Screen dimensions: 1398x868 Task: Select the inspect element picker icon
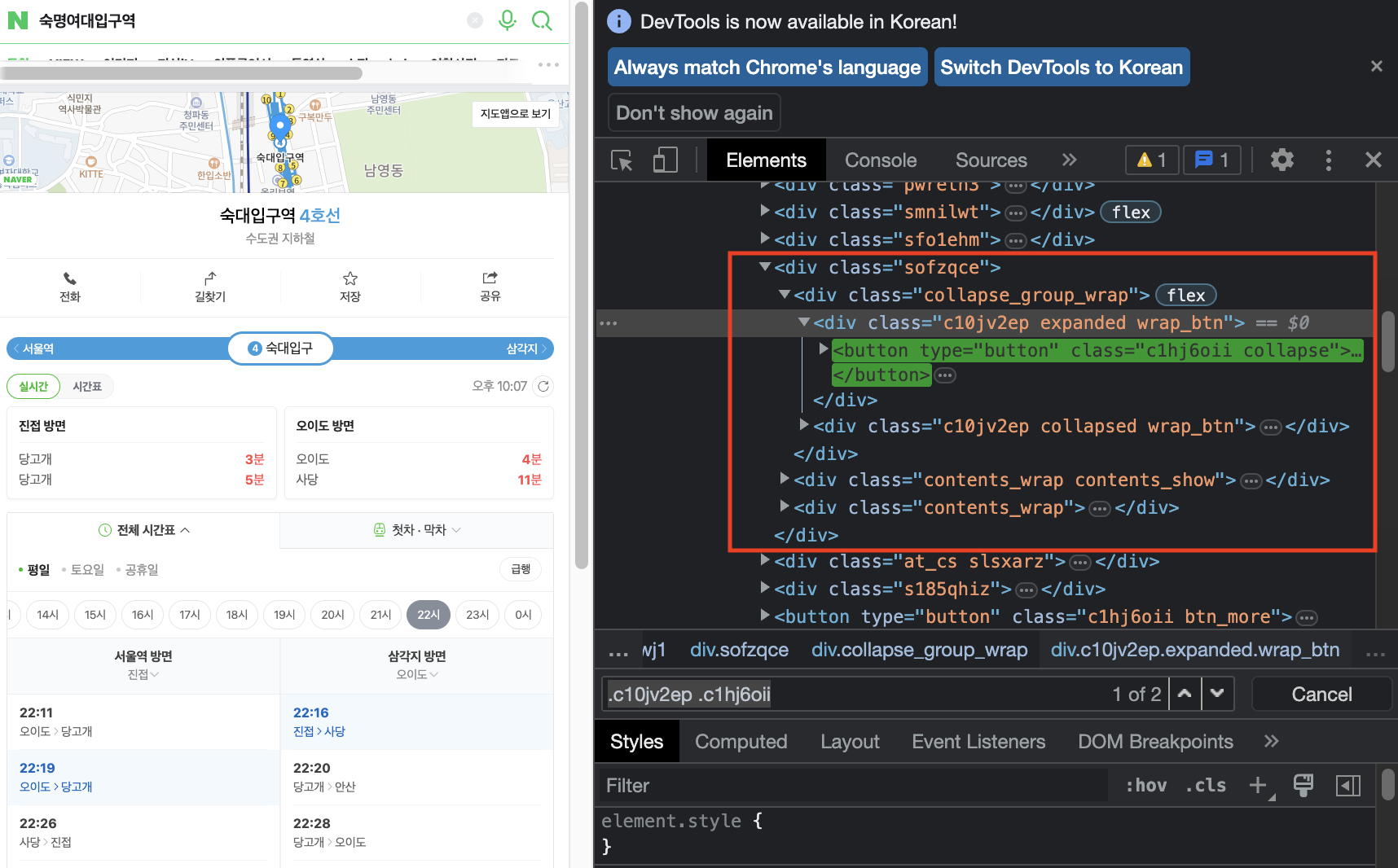[622, 160]
